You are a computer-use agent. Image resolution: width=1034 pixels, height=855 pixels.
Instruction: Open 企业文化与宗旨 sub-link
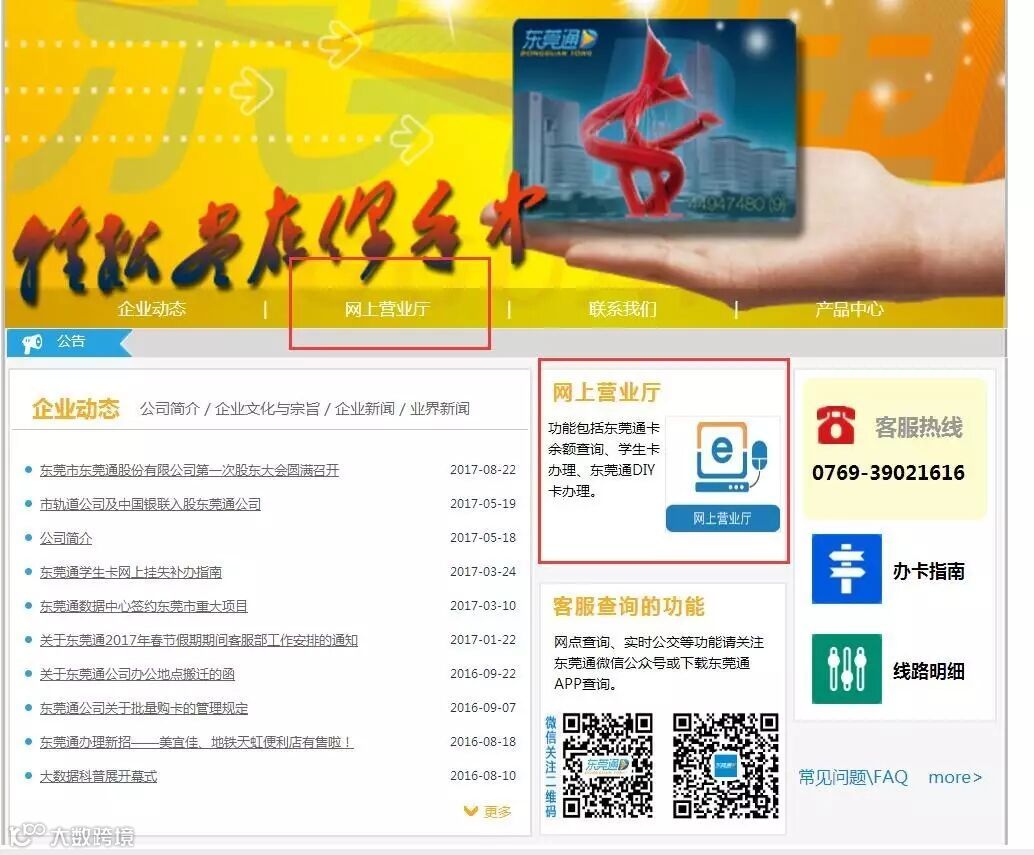click(x=267, y=409)
